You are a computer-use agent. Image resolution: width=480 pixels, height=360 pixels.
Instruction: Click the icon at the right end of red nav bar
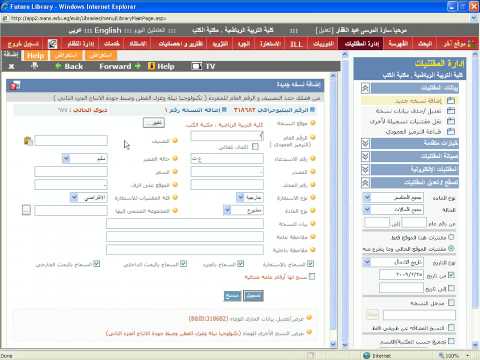[x=471, y=43]
